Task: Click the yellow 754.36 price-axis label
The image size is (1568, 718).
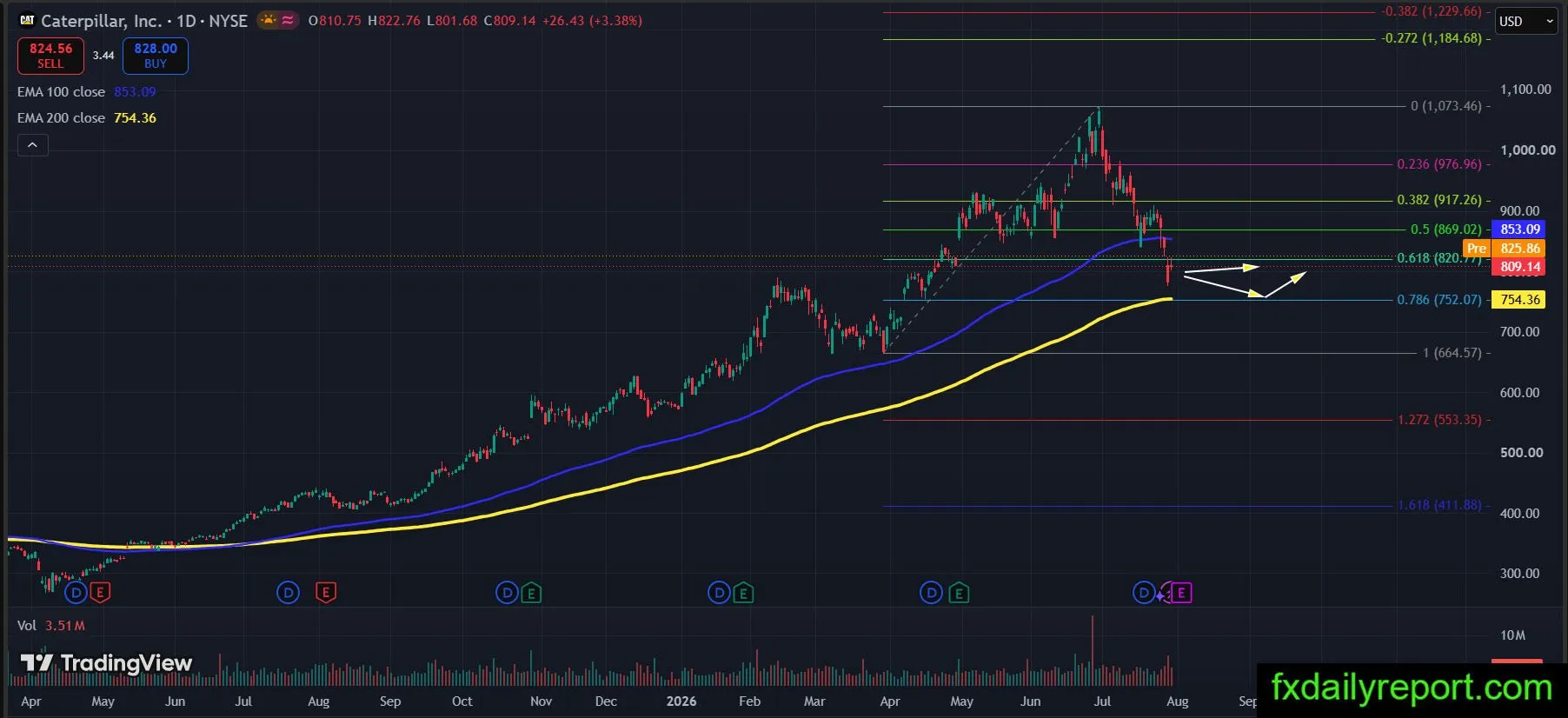Action: point(1519,300)
